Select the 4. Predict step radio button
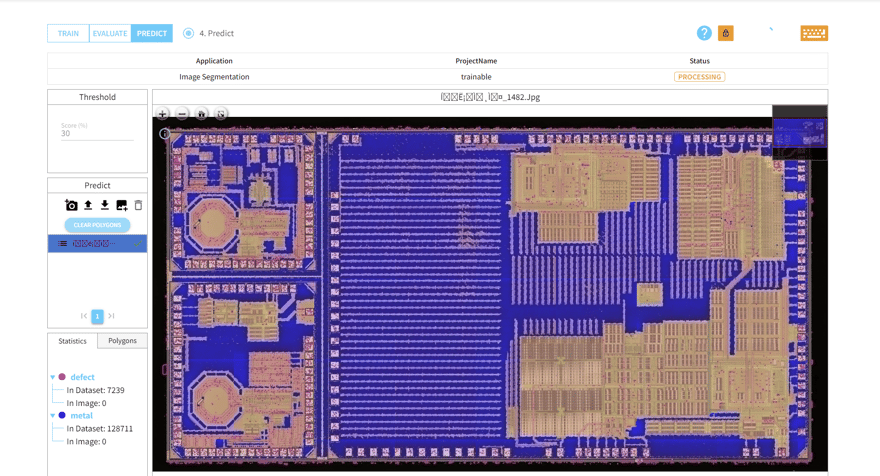The height and width of the screenshot is (476, 880). pos(188,33)
